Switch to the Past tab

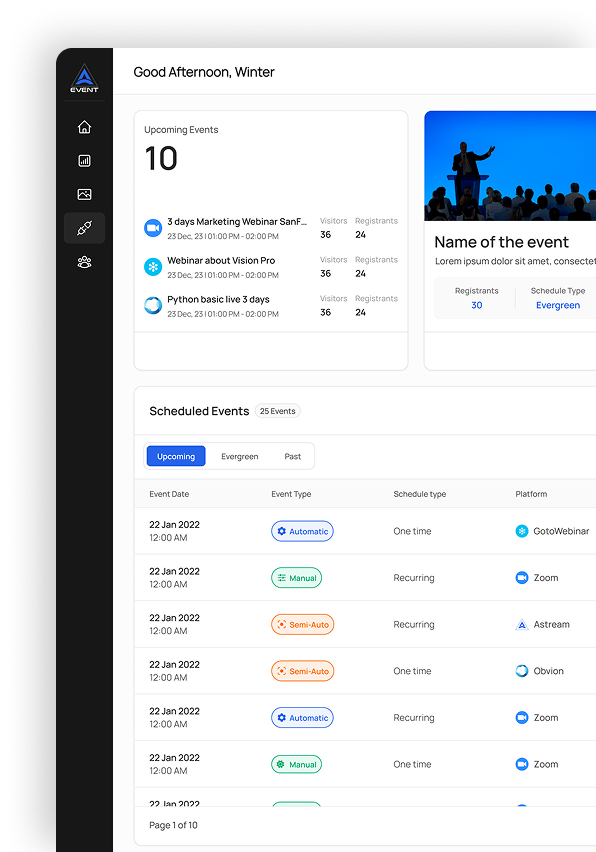(x=292, y=456)
